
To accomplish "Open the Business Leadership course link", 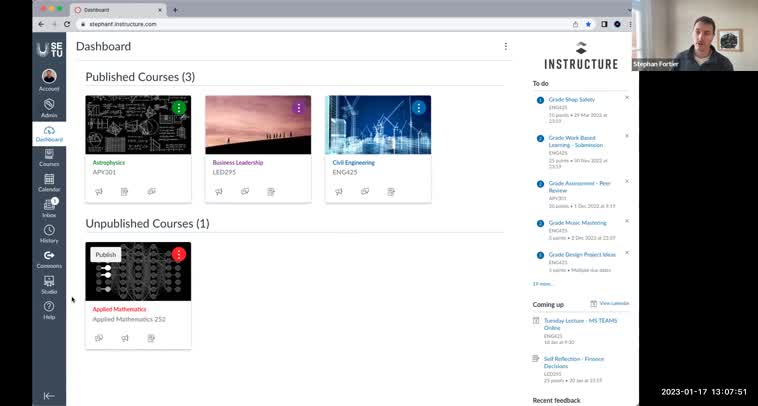I will point(238,163).
